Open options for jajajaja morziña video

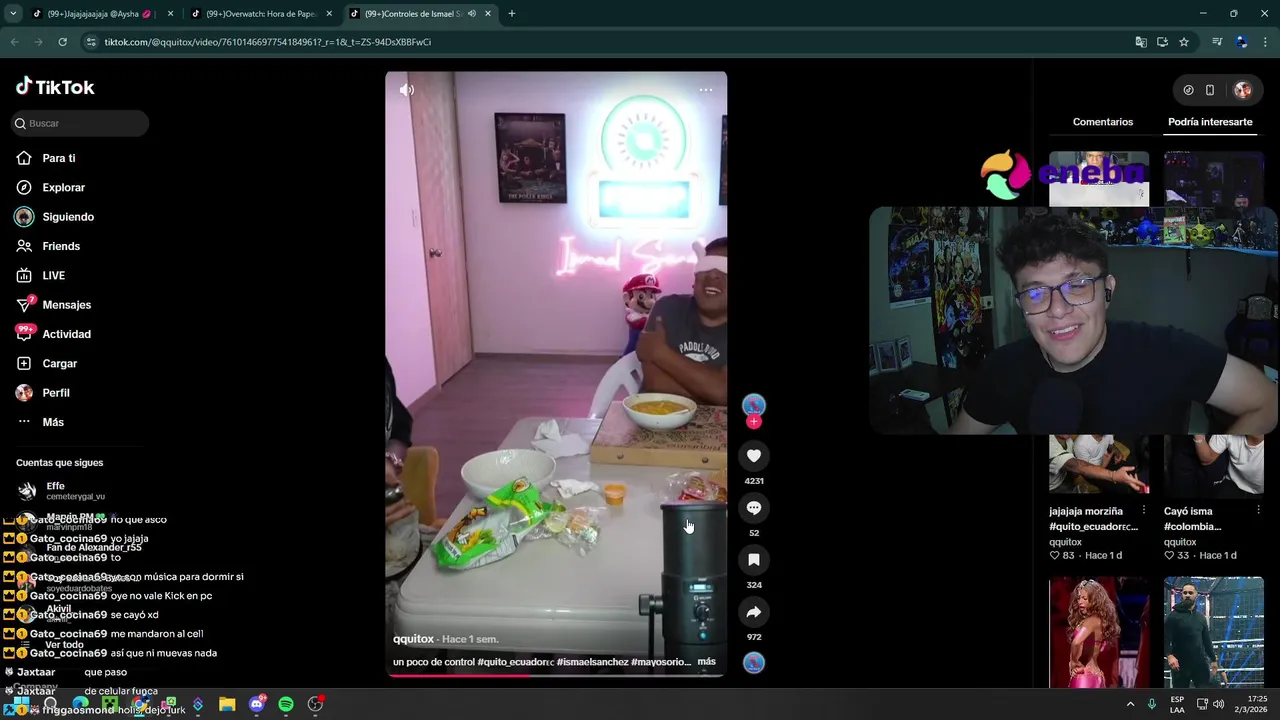[1144, 510]
